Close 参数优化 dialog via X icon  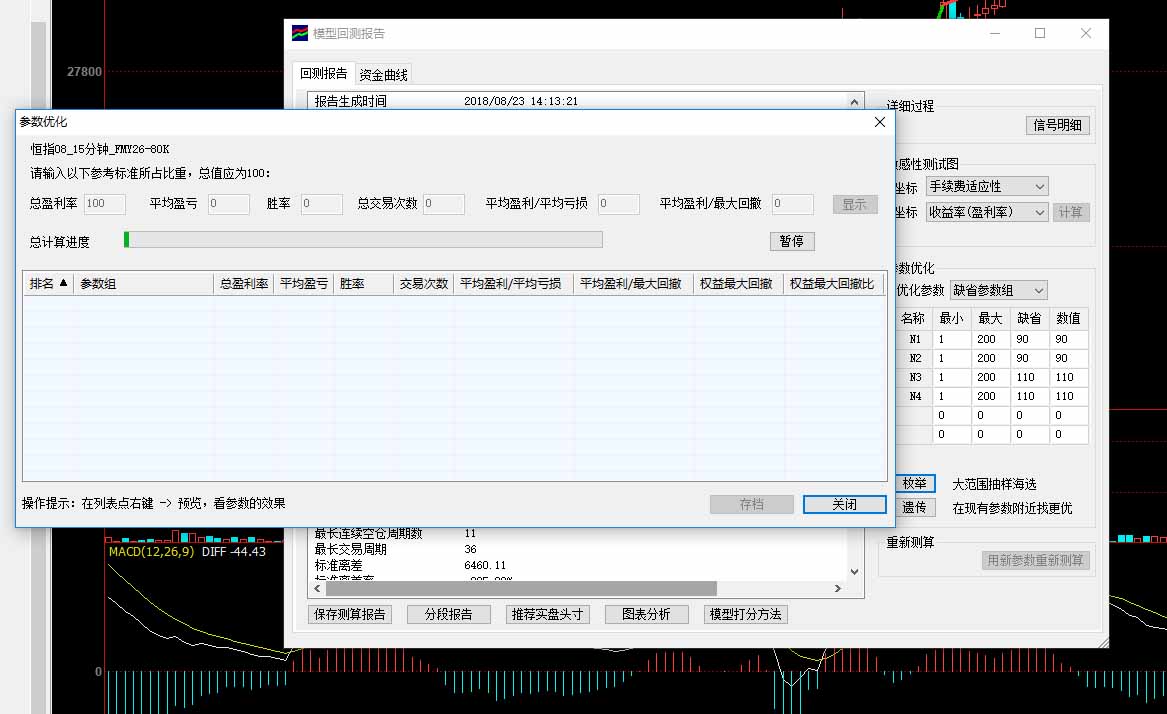[880, 122]
